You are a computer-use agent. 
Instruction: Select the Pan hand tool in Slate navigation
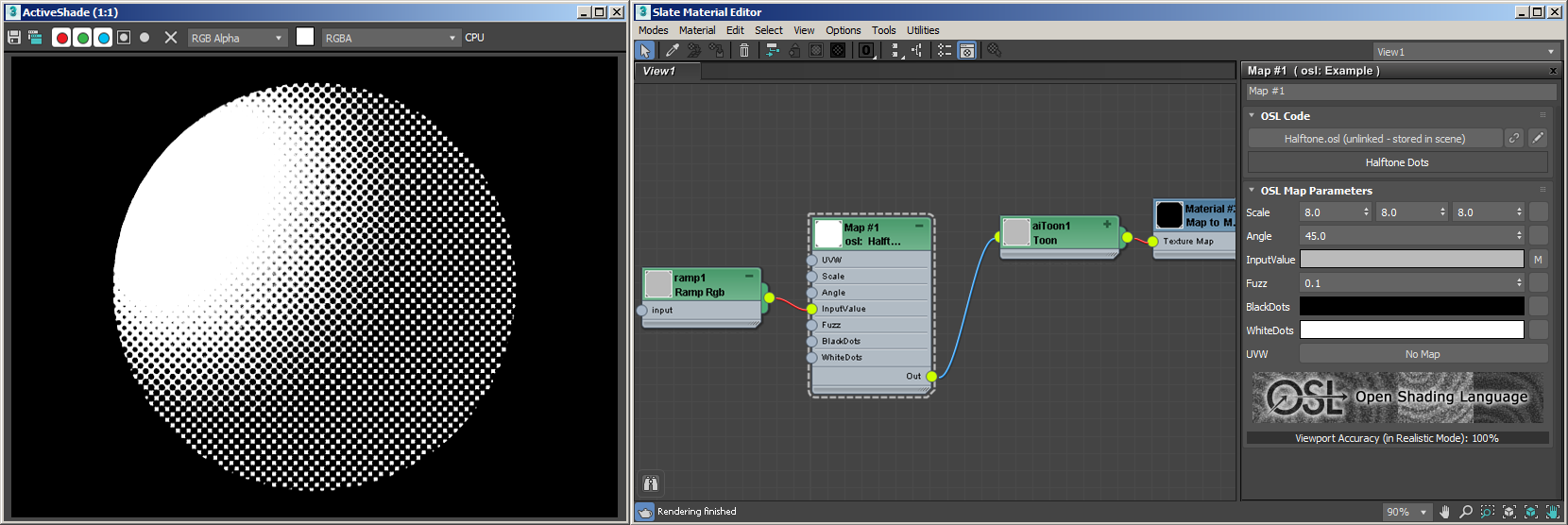coord(1444,512)
